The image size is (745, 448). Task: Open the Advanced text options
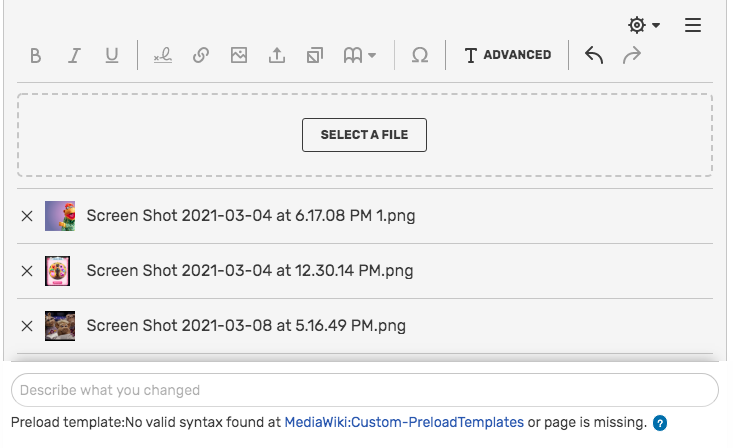507,56
